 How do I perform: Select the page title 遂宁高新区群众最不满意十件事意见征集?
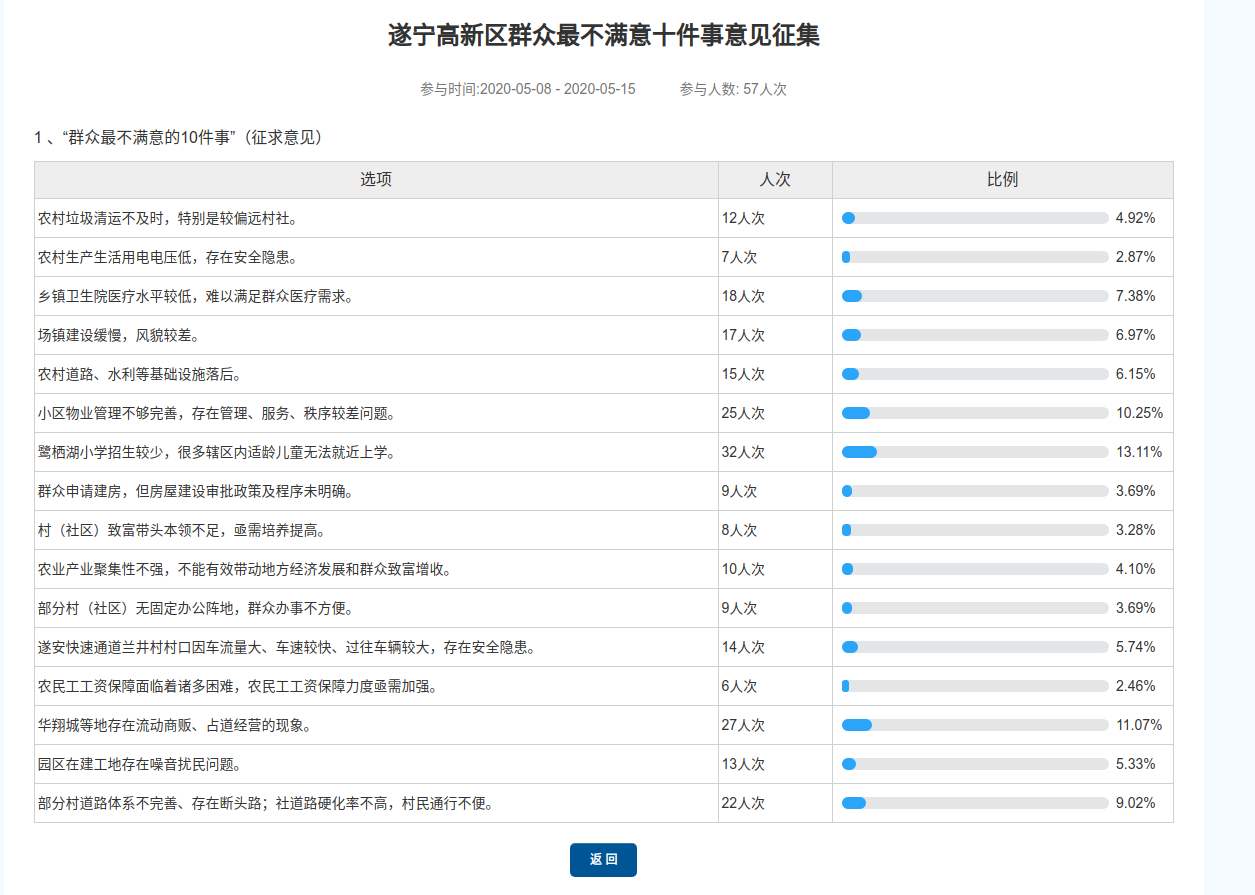click(x=604, y=36)
